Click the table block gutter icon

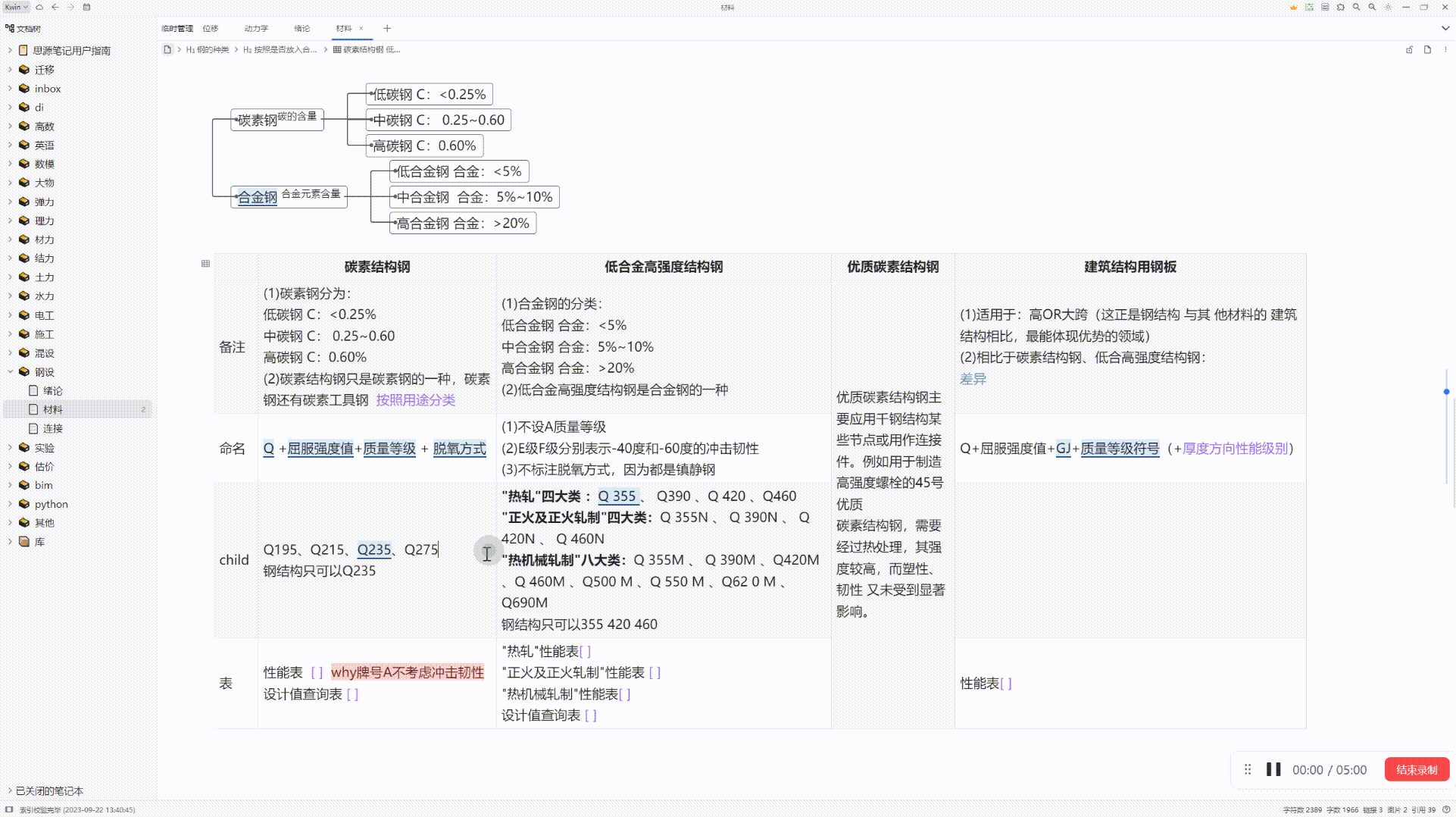(205, 263)
